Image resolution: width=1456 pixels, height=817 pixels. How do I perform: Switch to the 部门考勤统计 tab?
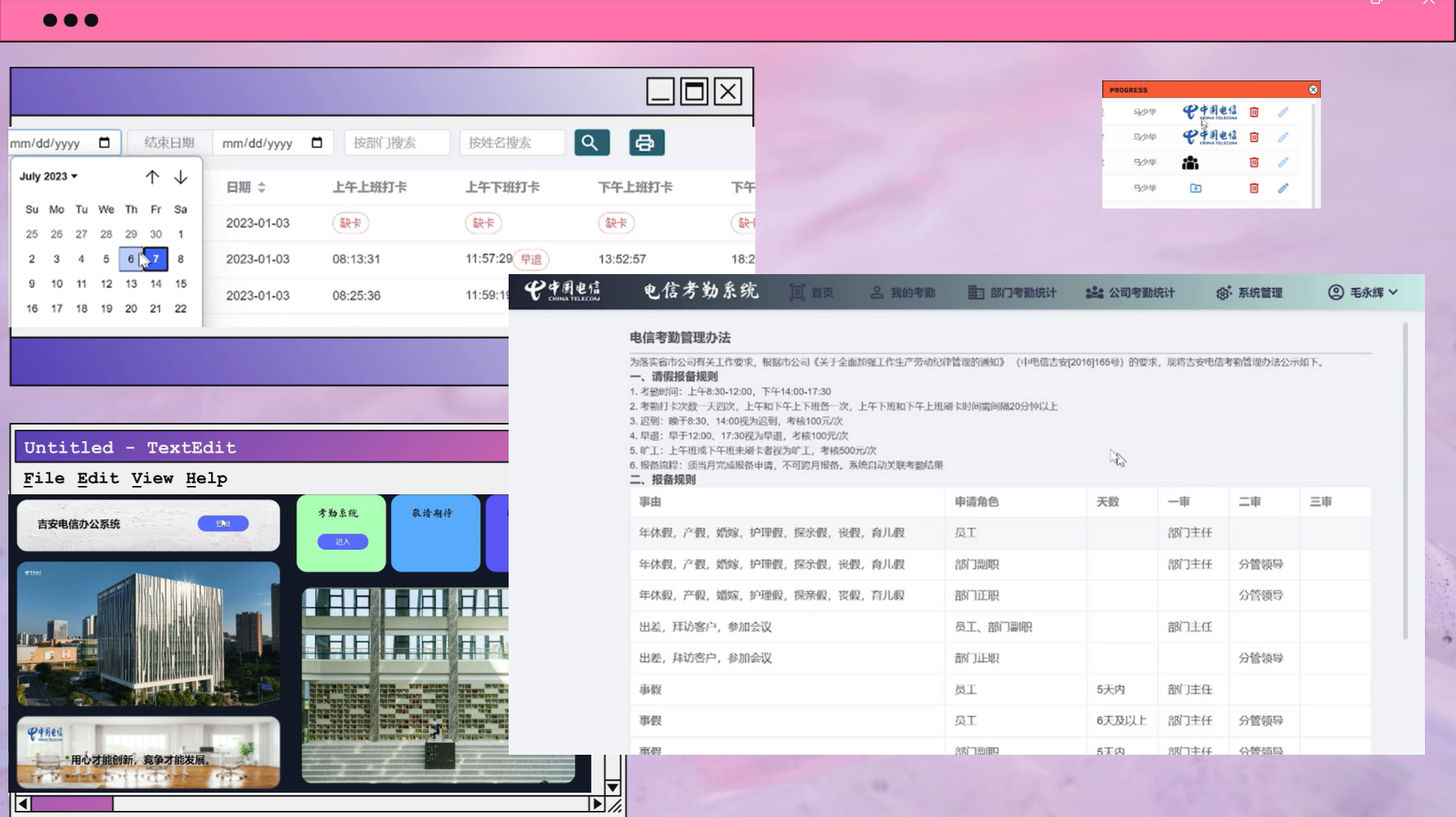pos(1013,292)
